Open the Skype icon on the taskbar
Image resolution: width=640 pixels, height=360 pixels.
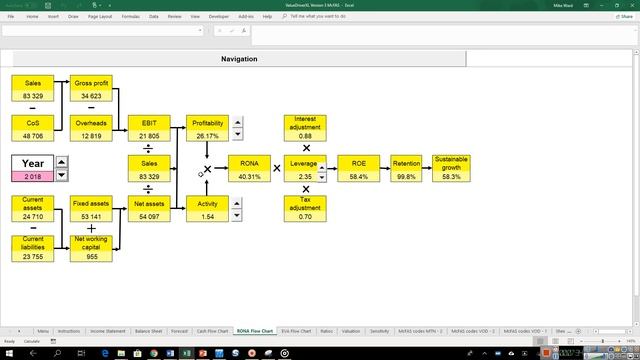coord(236,353)
